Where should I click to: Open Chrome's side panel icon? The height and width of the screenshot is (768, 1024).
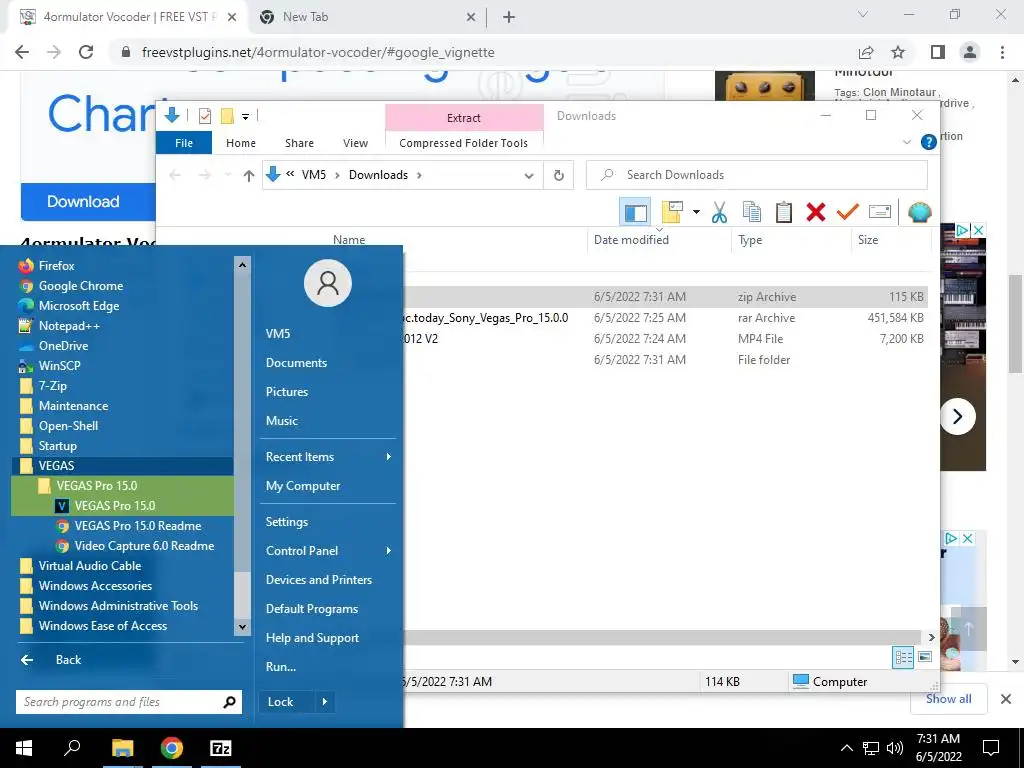[938, 52]
